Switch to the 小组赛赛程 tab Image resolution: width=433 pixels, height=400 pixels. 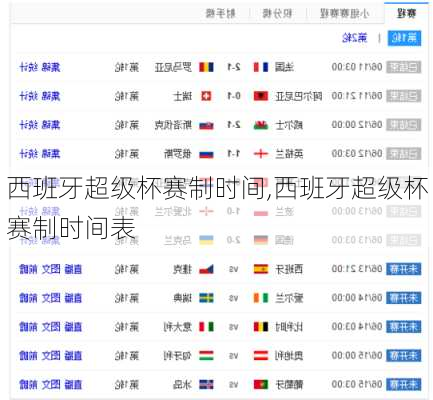tap(344, 14)
